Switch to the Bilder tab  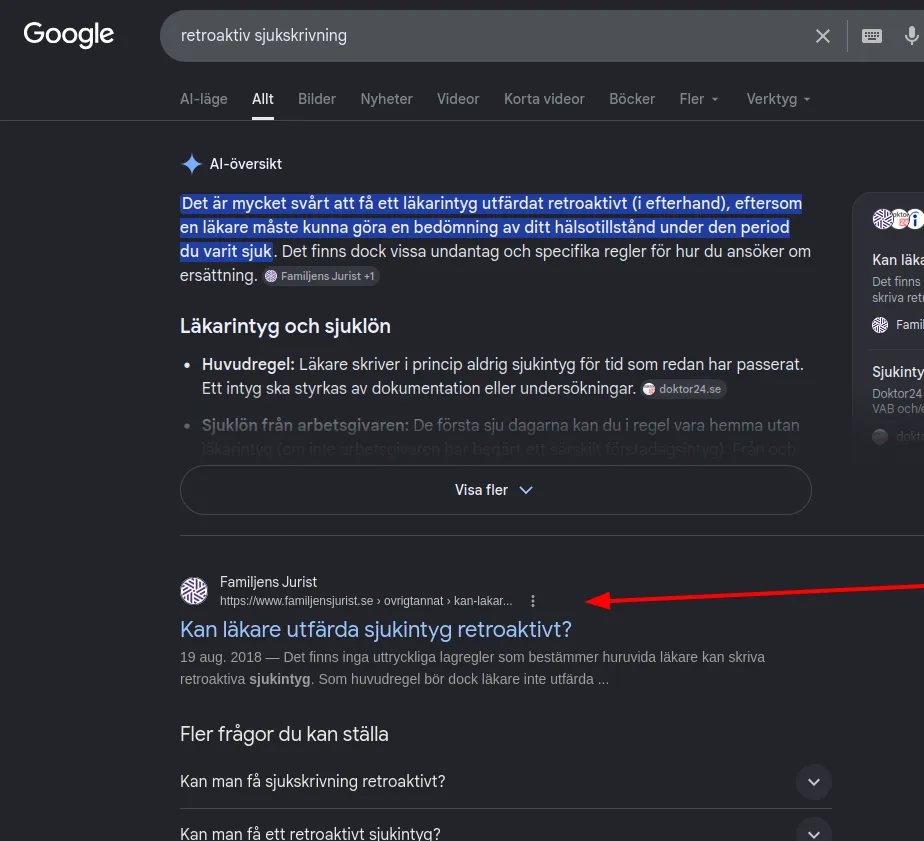point(316,99)
